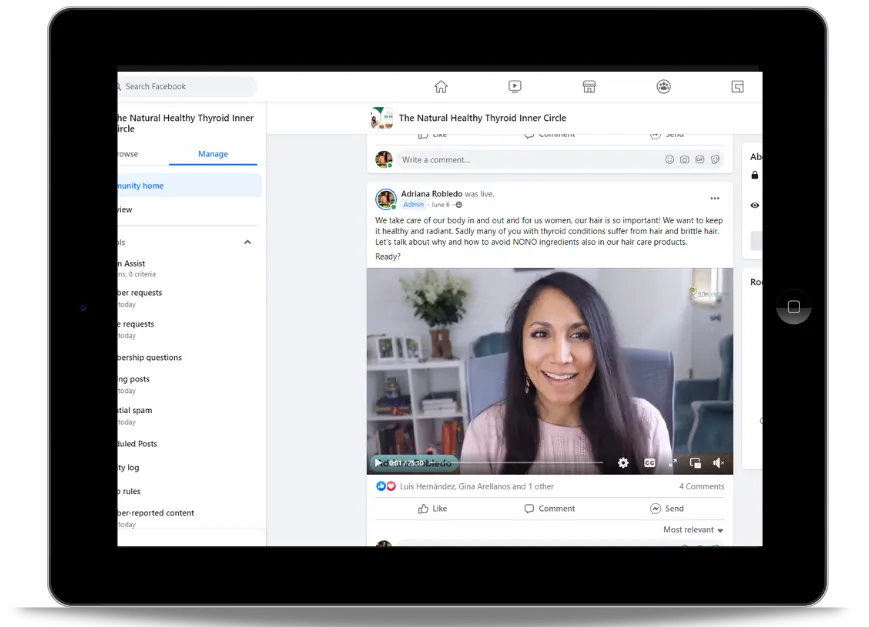Click the post audience globe icon
This screenshot has height=627, width=869.
point(458,205)
